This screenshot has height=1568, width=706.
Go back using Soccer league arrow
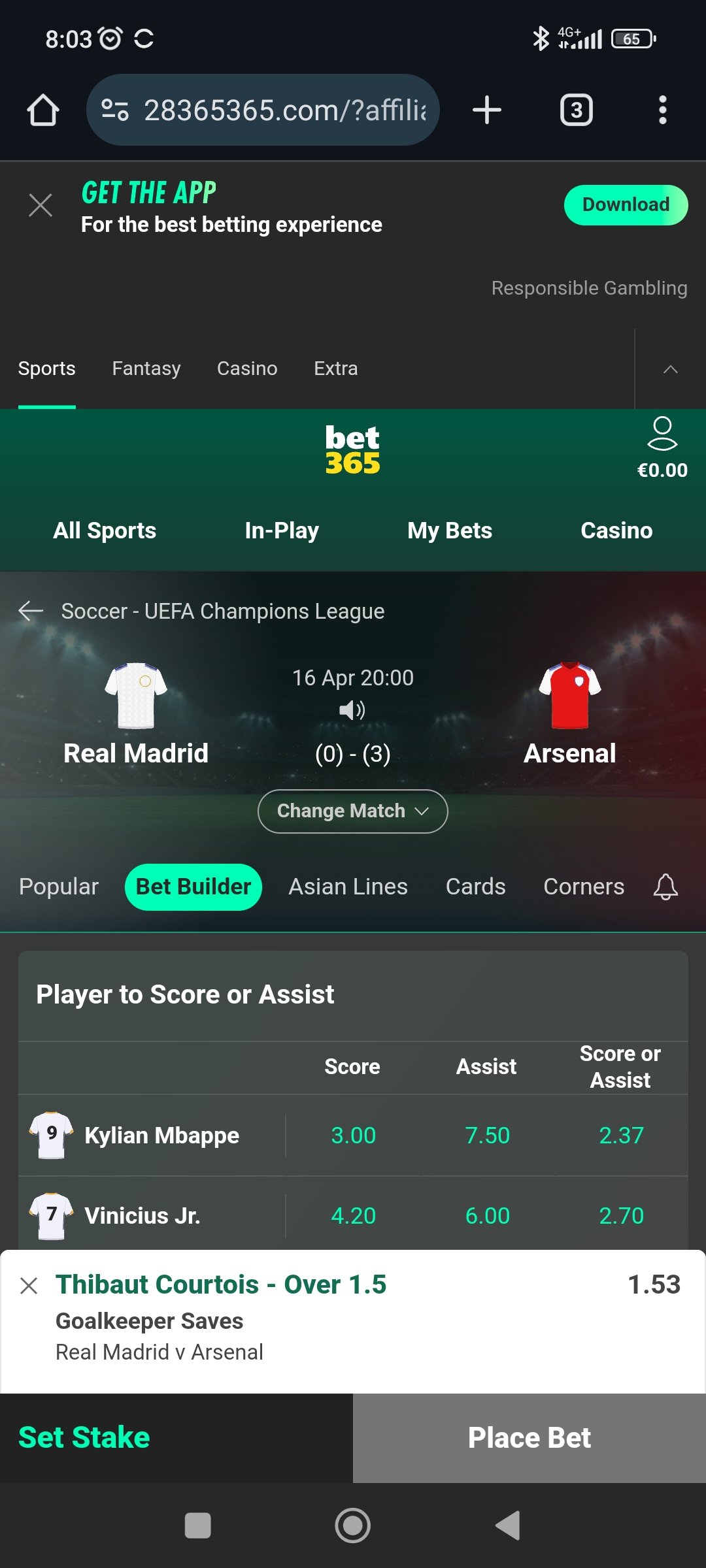pyautogui.click(x=31, y=611)
